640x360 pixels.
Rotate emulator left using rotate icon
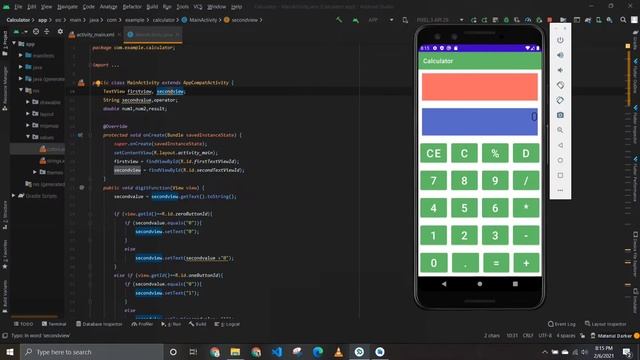pos(560,85)
